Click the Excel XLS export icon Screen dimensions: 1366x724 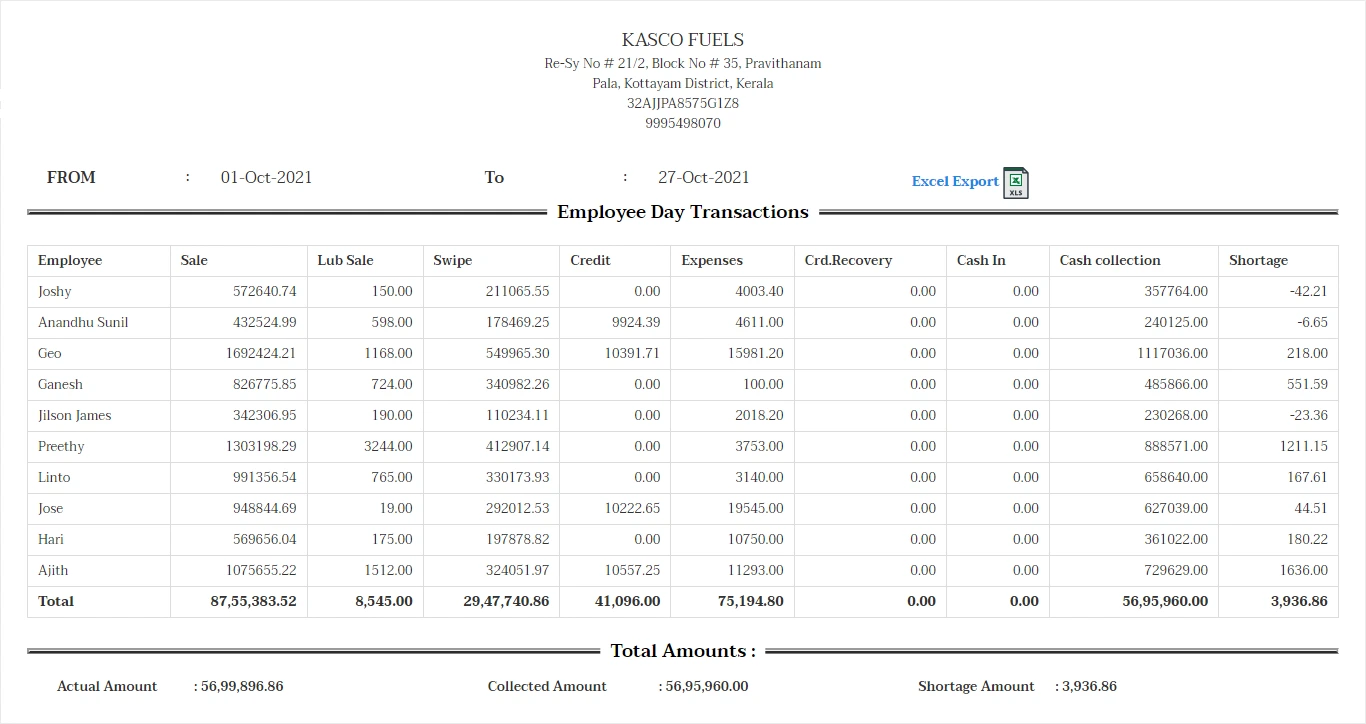1016,182
